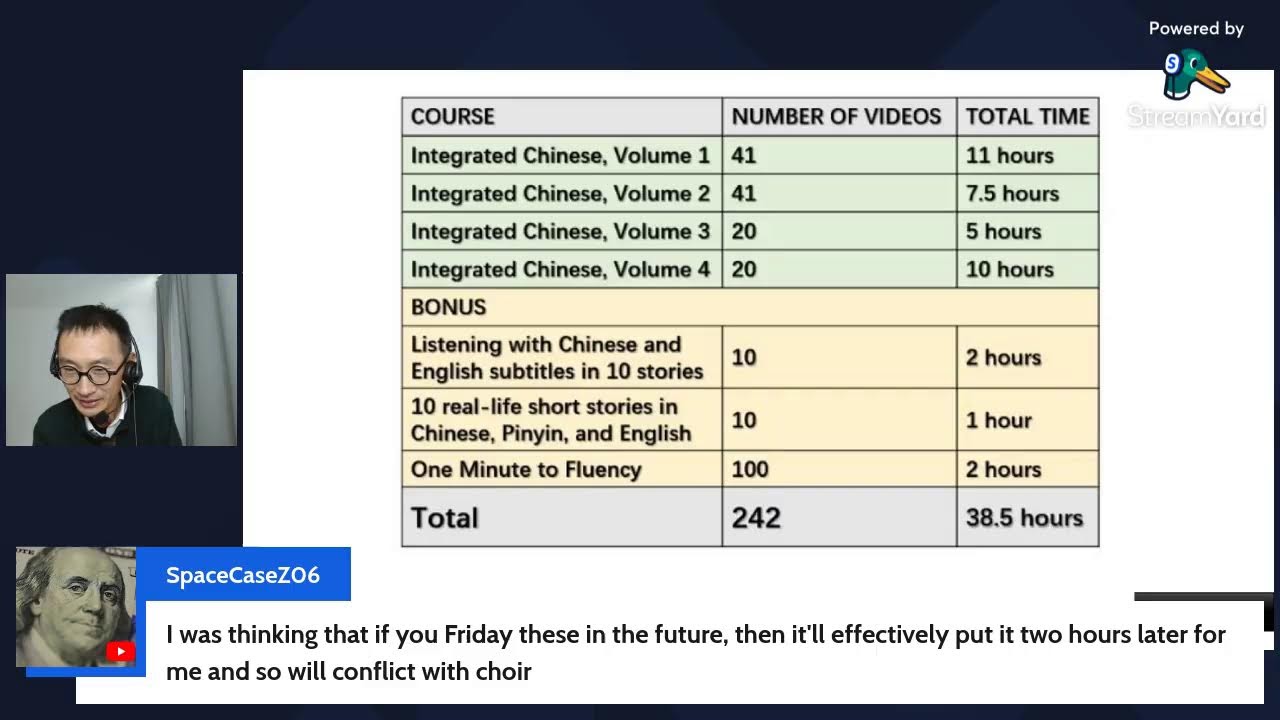Click the '7.5 hours' total time cell
The width and height of the screenshot is (1280, 720).
point(1028,193)
